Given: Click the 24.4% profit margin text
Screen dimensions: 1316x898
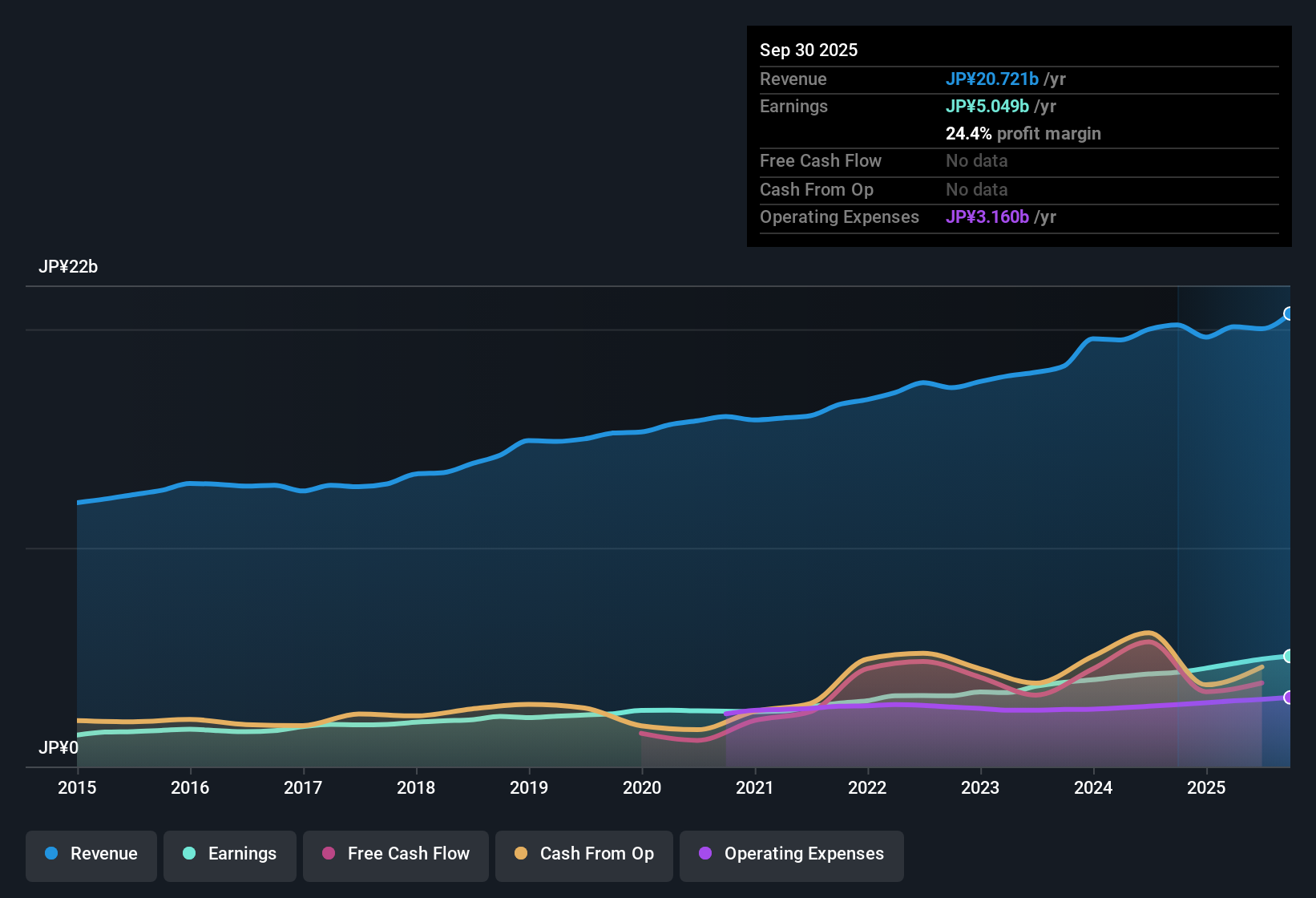Looking at the screenshot, I should 1023,133.
